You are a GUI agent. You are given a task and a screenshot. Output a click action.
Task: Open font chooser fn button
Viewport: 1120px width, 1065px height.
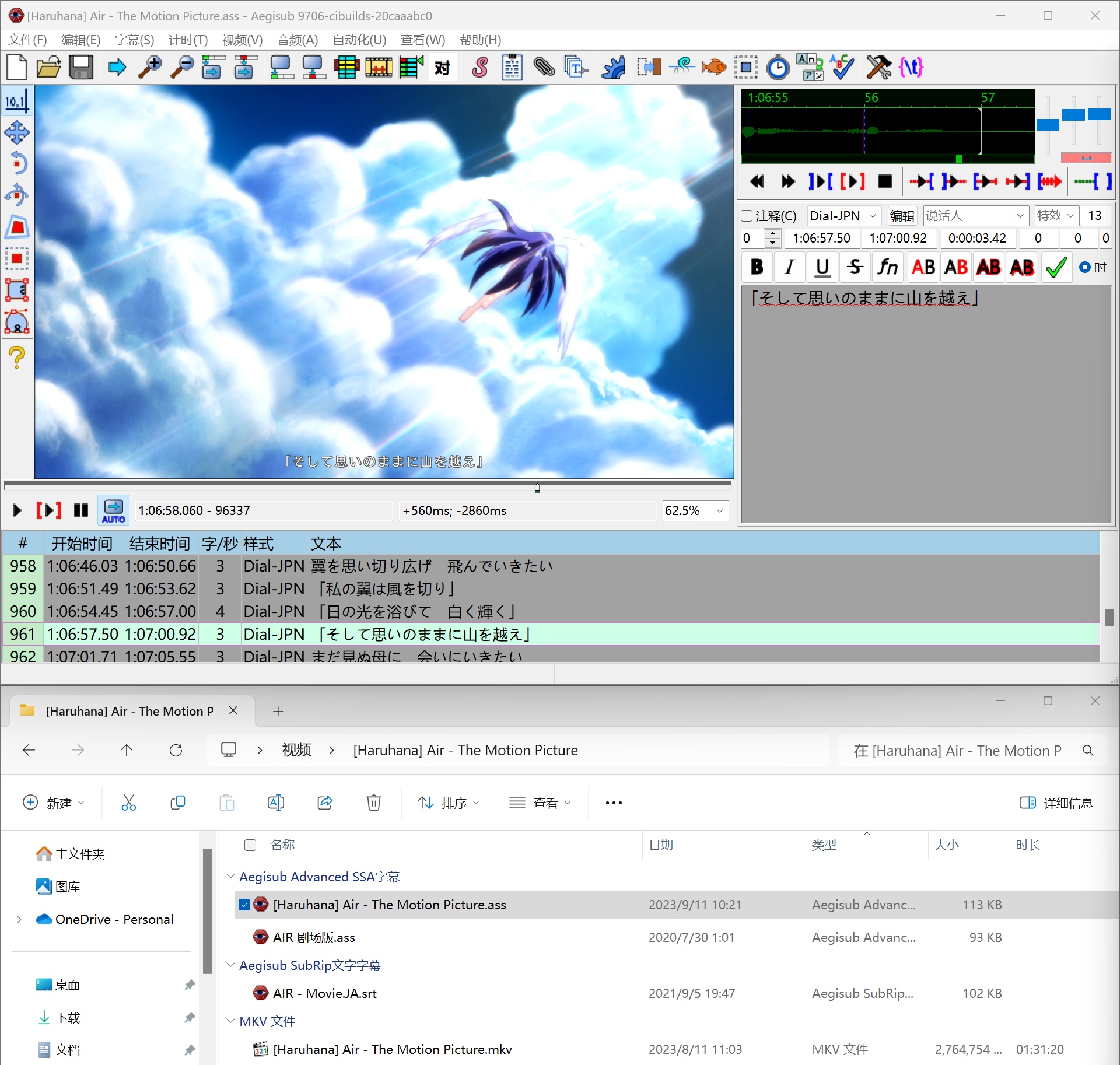pyautogui.click(x=888, y=267)
